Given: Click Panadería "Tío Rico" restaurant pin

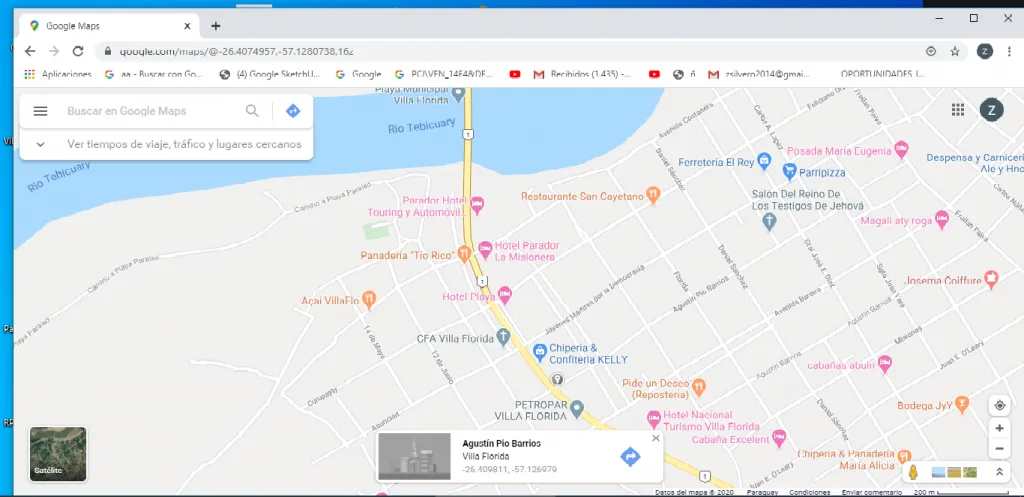Looking at the screenshot, I should pos(464,253).
